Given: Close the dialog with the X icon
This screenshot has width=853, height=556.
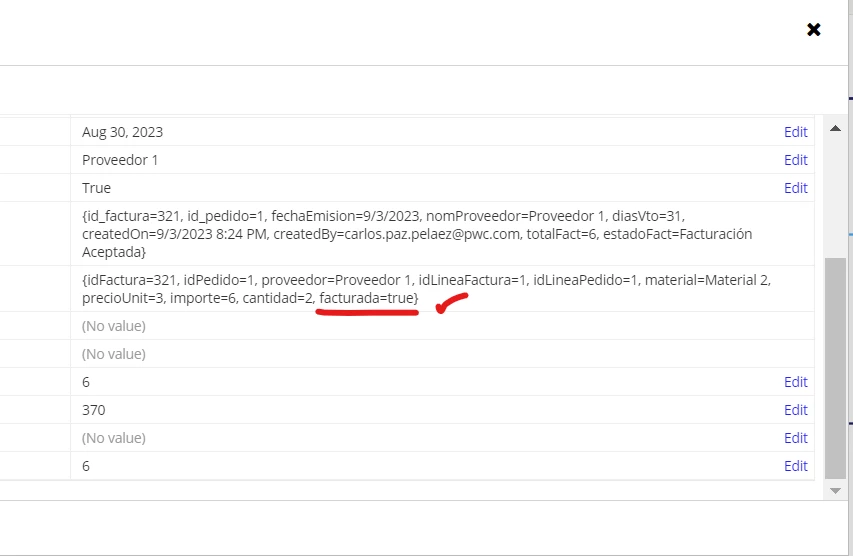Looking at the screenshot, I should [813, 29].
